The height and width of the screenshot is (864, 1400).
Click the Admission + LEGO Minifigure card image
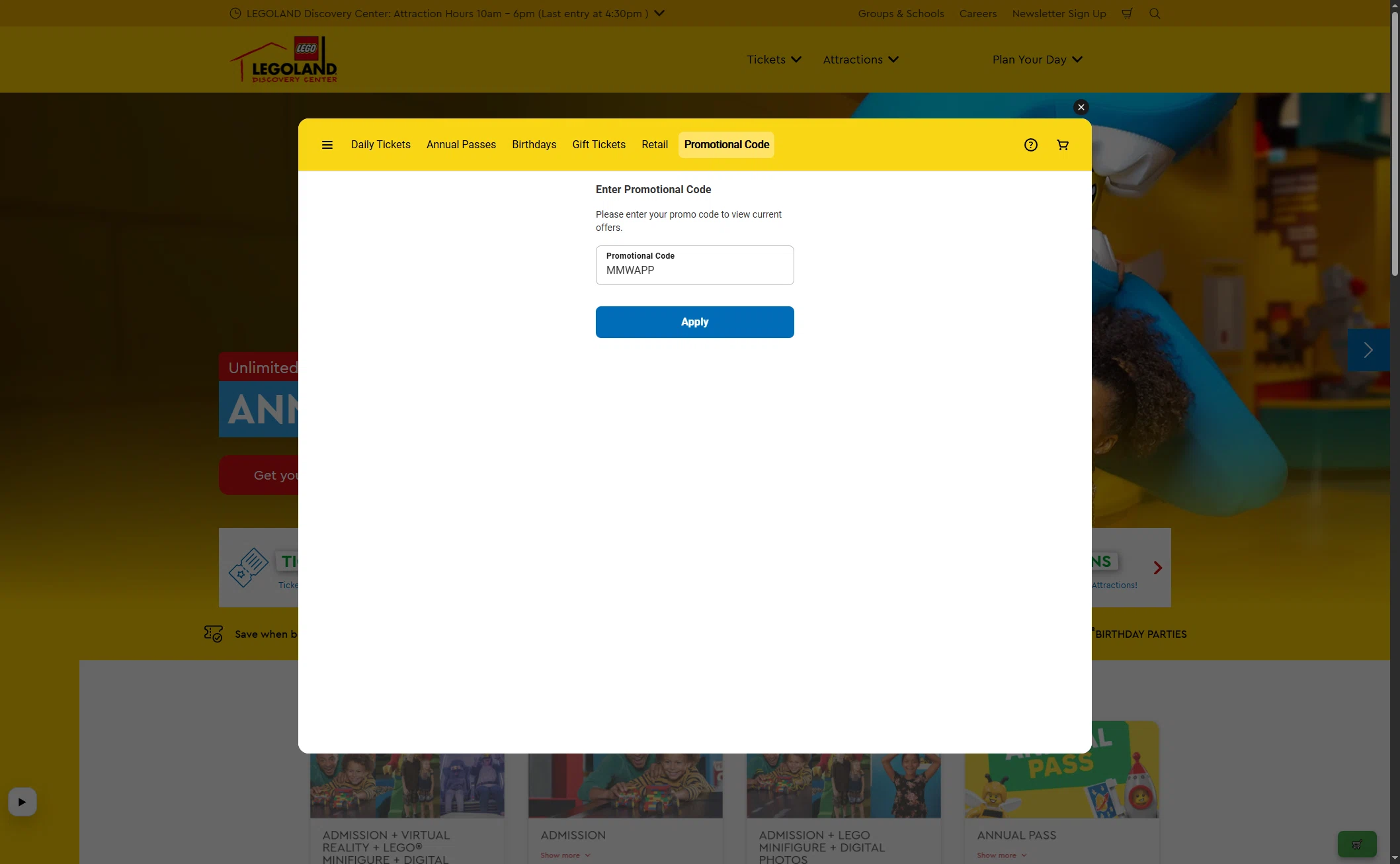(843, 786)
